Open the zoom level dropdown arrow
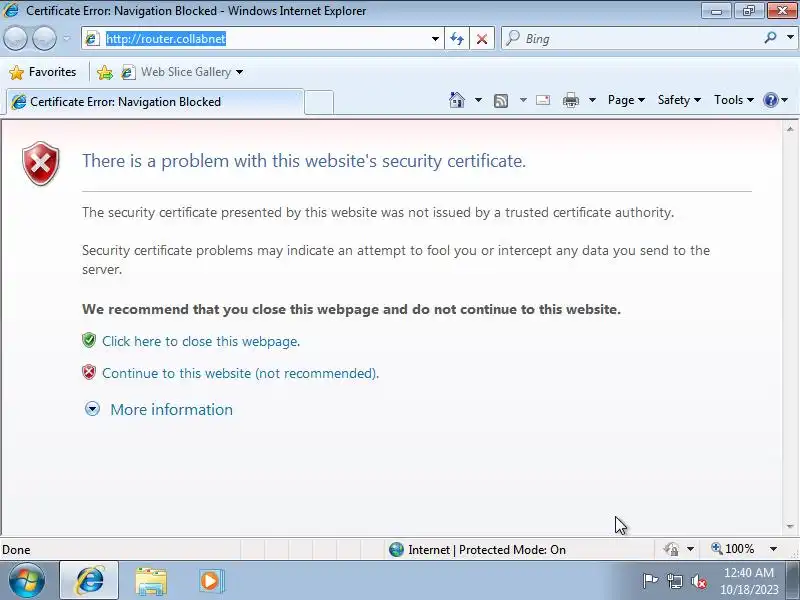This screenshot has width=800, height=600. pyautogui.click(x=773, y=549)
